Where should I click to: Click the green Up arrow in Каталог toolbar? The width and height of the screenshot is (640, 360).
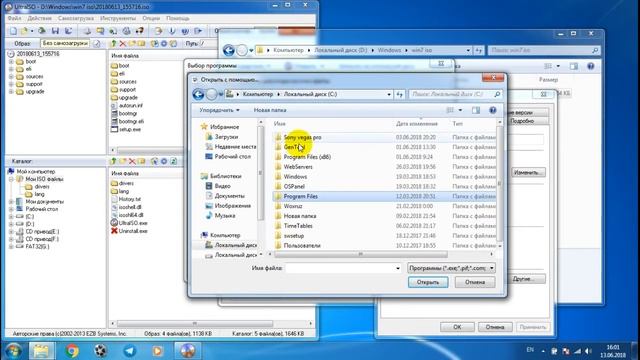(x=113, y=161)
